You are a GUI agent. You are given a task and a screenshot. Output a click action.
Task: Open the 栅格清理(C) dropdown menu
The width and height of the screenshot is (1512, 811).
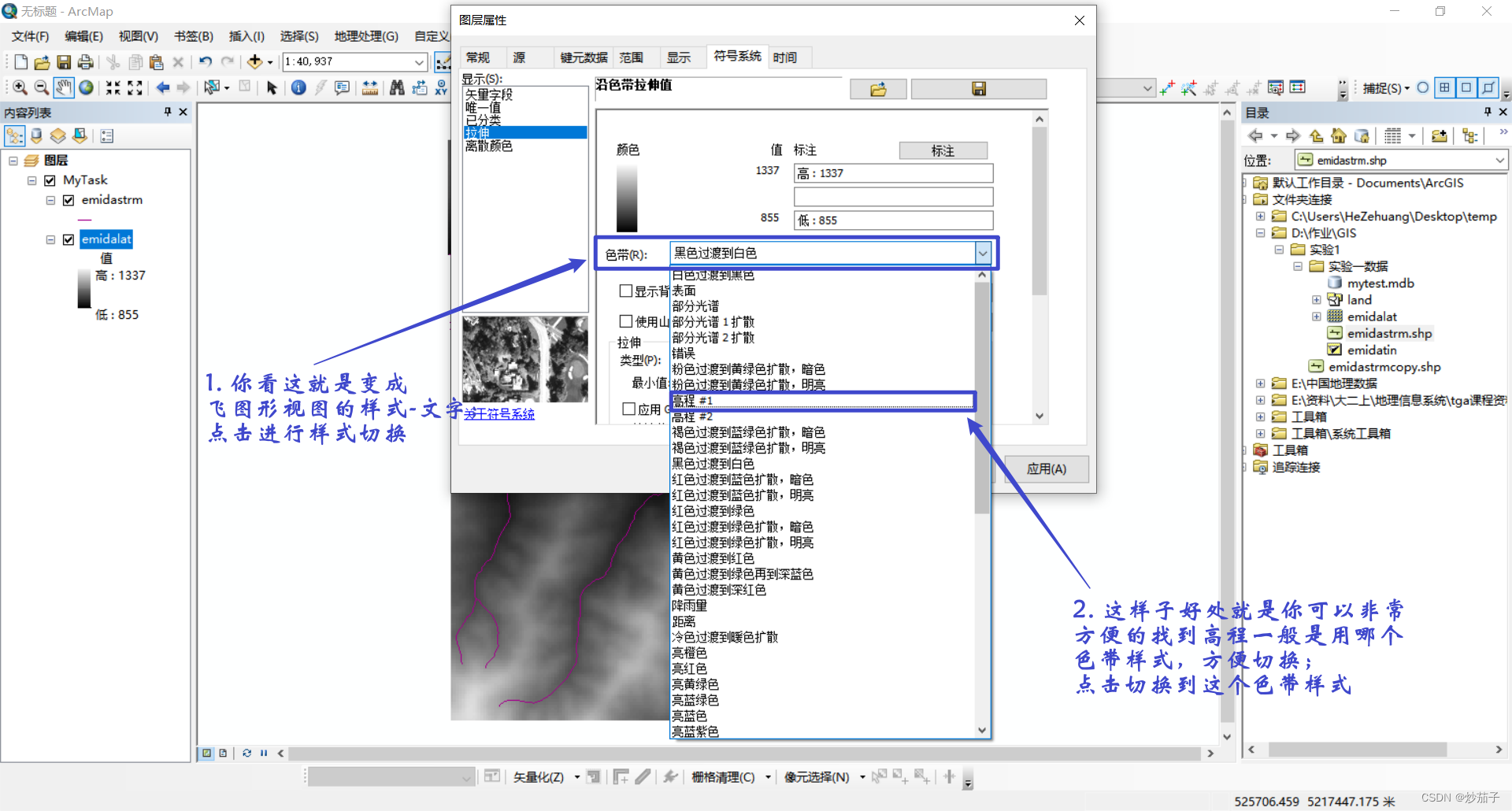tap(731, 777)
